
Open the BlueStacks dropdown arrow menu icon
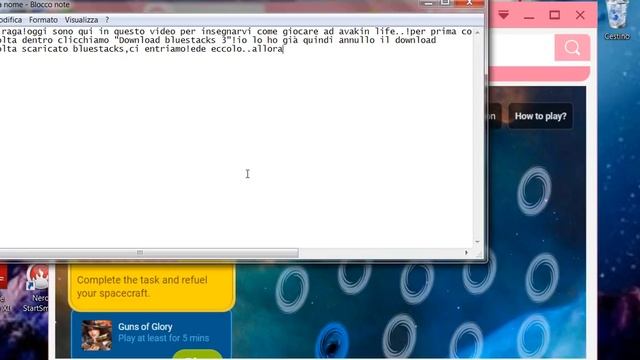point(503,16)
